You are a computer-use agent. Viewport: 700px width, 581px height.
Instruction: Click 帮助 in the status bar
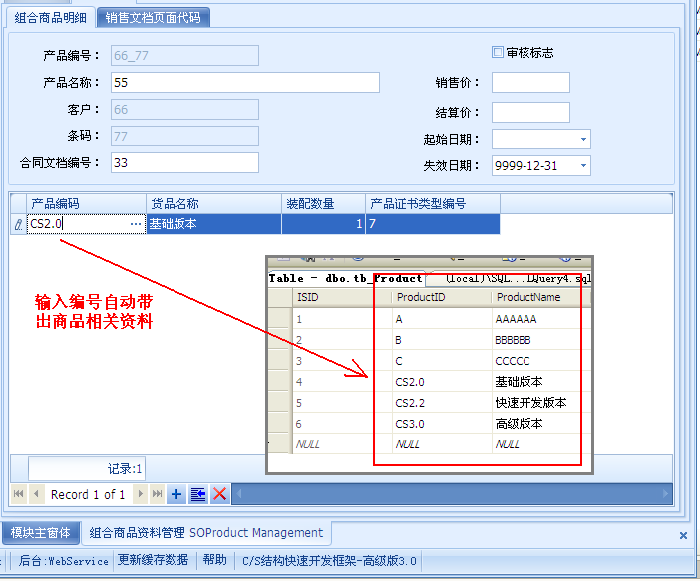(x=214, y=560)
